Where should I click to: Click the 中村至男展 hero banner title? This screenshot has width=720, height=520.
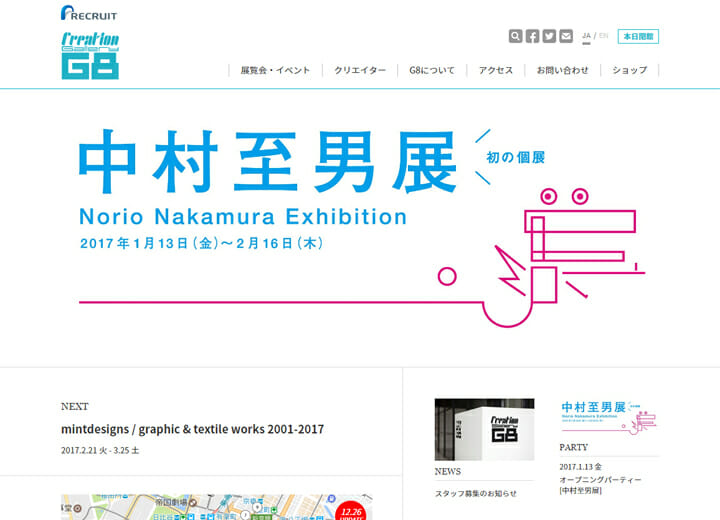[268, 161]
